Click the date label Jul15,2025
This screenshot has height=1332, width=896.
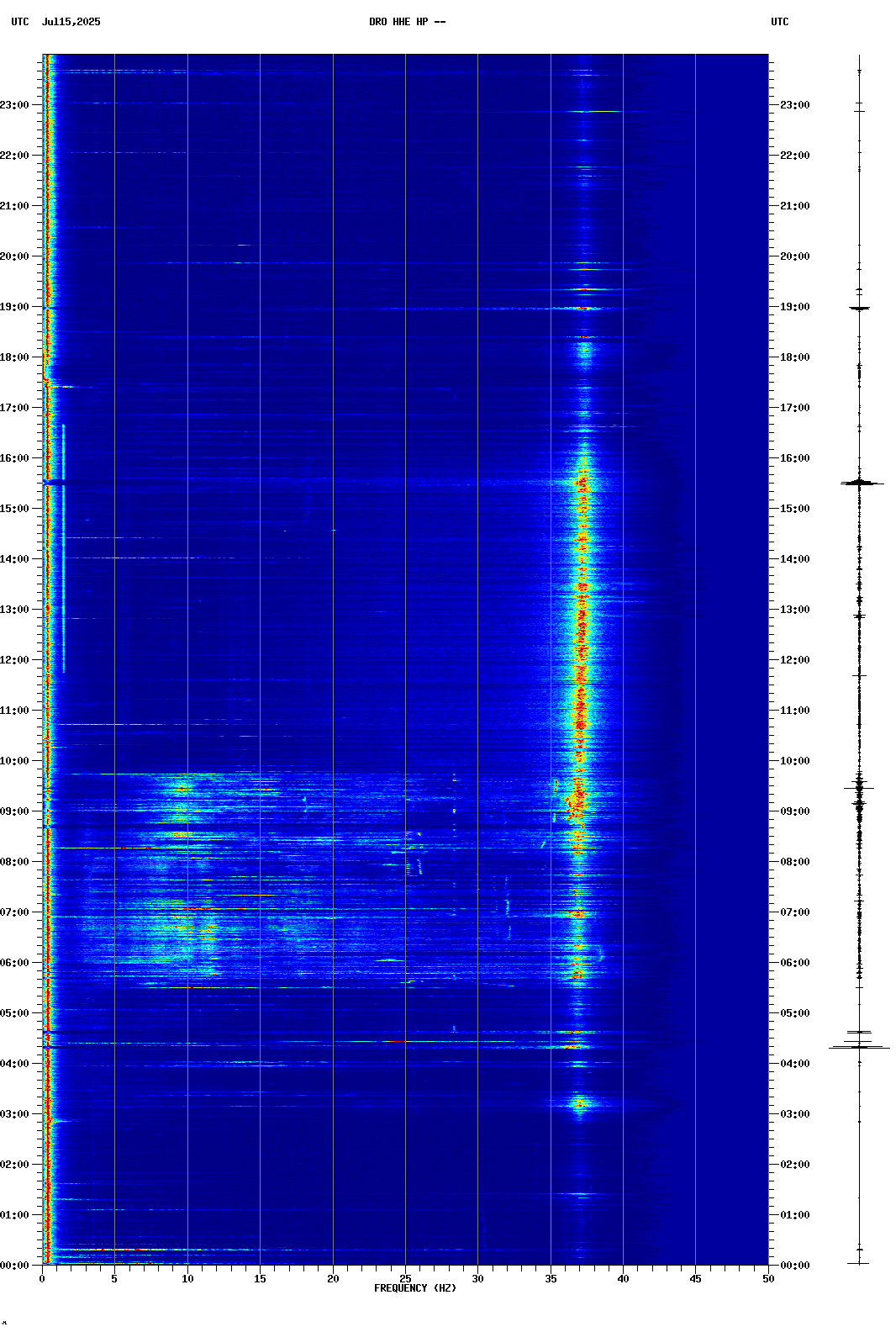71,22
